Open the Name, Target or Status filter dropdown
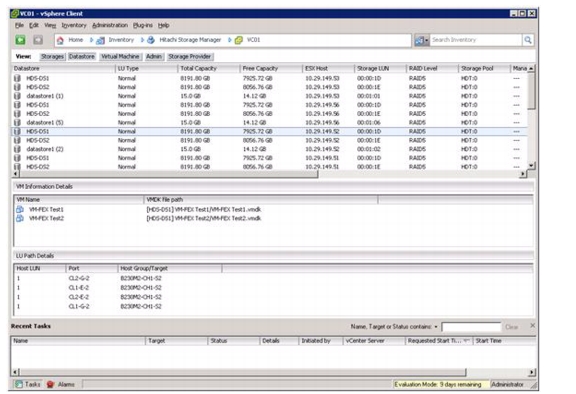576x394 pixels. tap(436, 326)
